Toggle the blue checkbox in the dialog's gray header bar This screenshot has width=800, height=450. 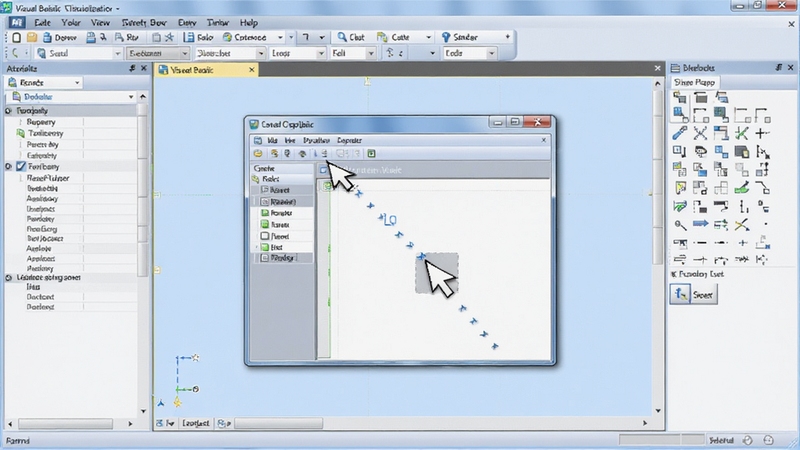pyautogui.click(x=323, y=170)
